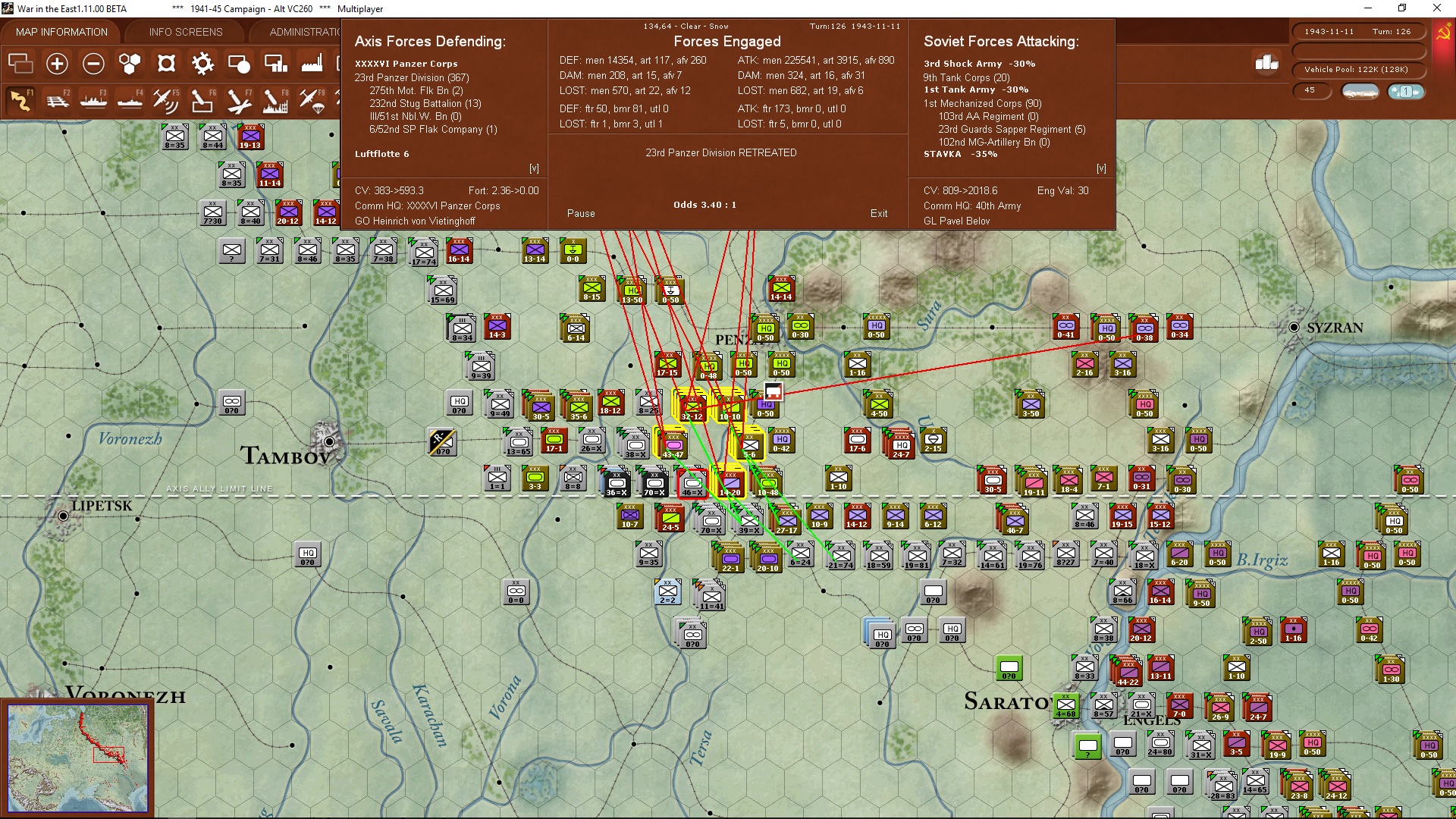Click the rectangle-and-circle toolbar icon

pyautogui.click(x=239, y=64)
